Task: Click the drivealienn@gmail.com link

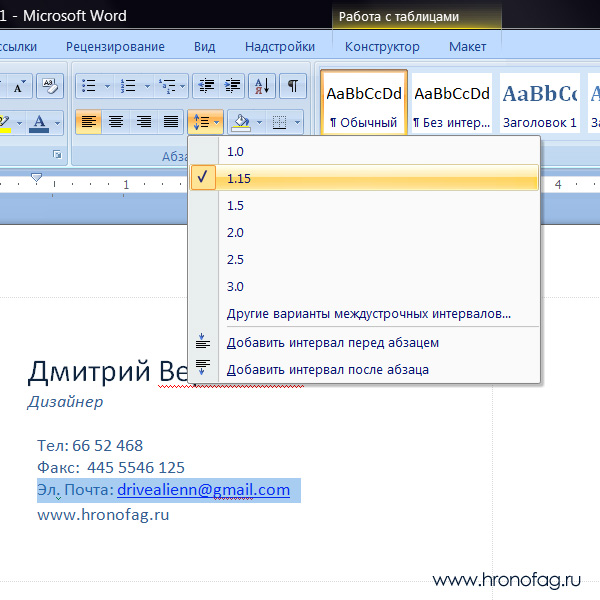Action: [x=203, y=490]
